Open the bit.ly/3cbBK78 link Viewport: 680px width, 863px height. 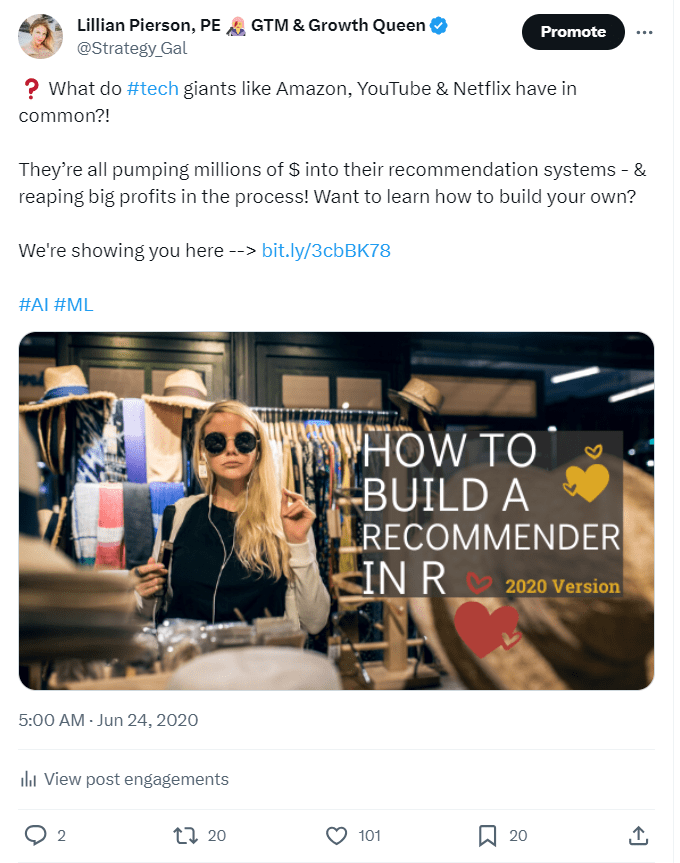tap(326, 250)
